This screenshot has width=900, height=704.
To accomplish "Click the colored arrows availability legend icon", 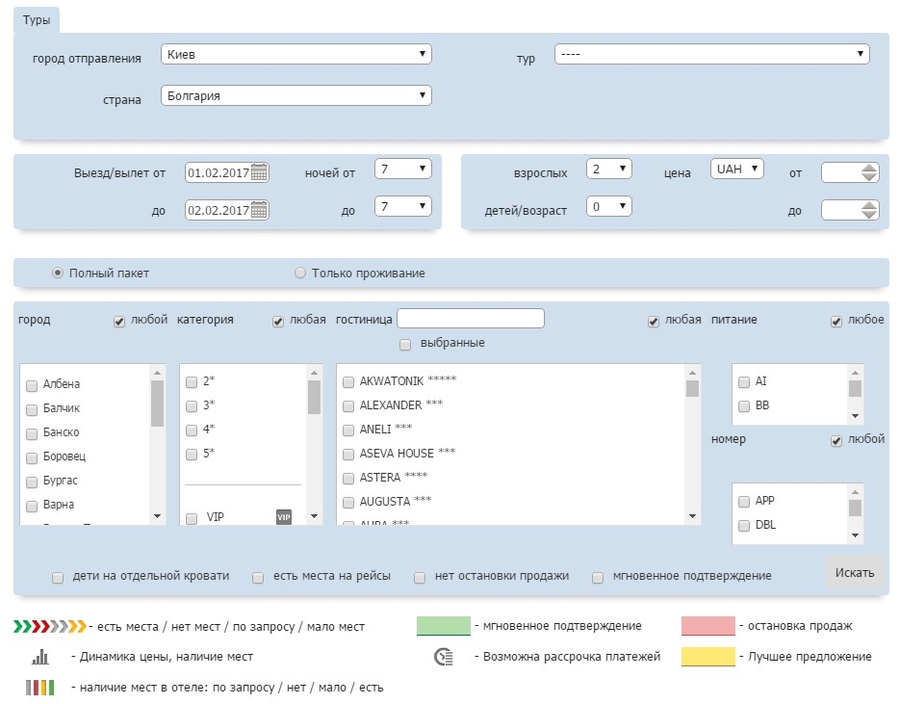I will 50,626.
